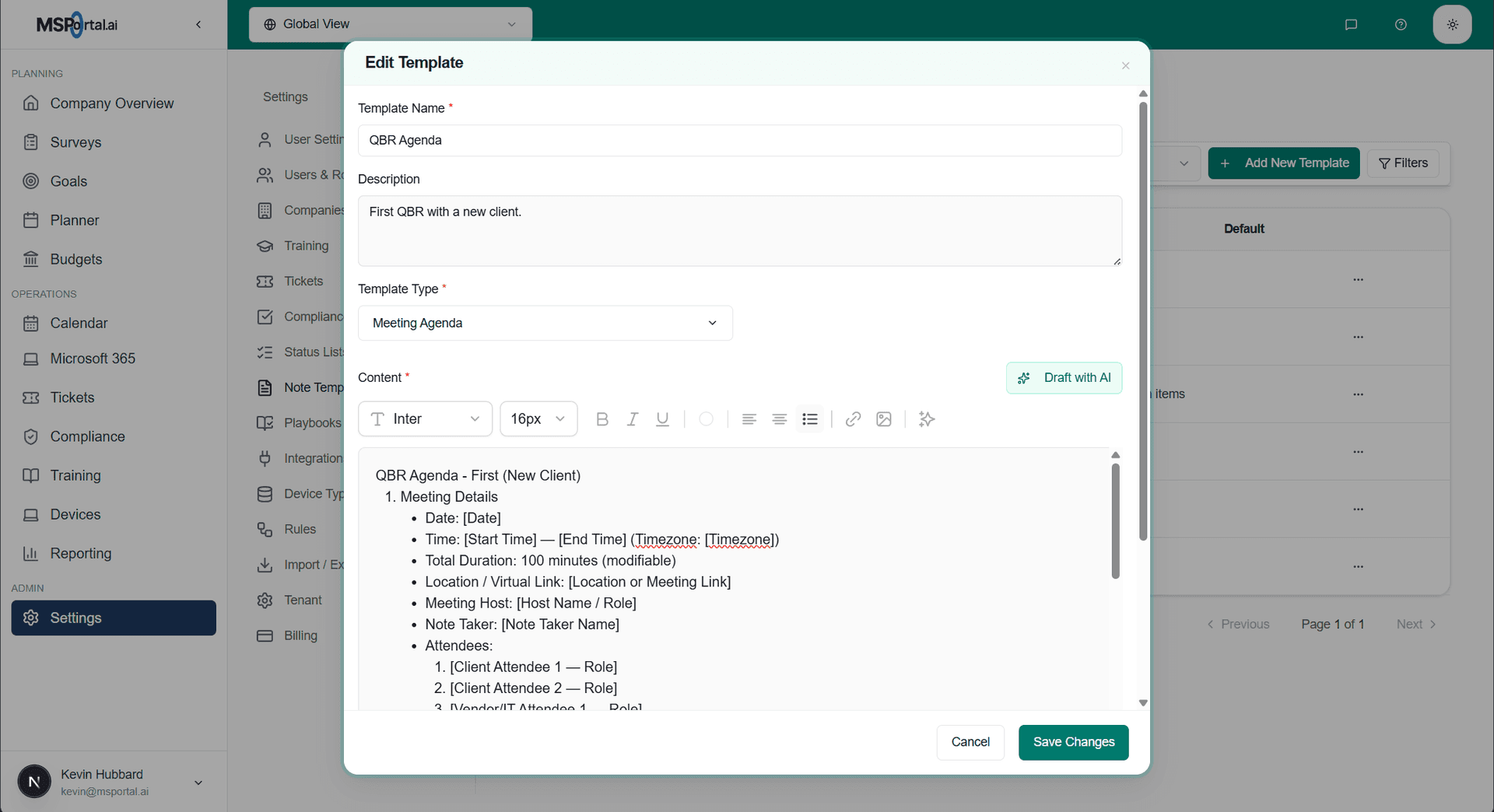This screenshot has height=812, width=1494.
Task: Insert a hyperlink in the content editor
Action: [x=853, y=419]
